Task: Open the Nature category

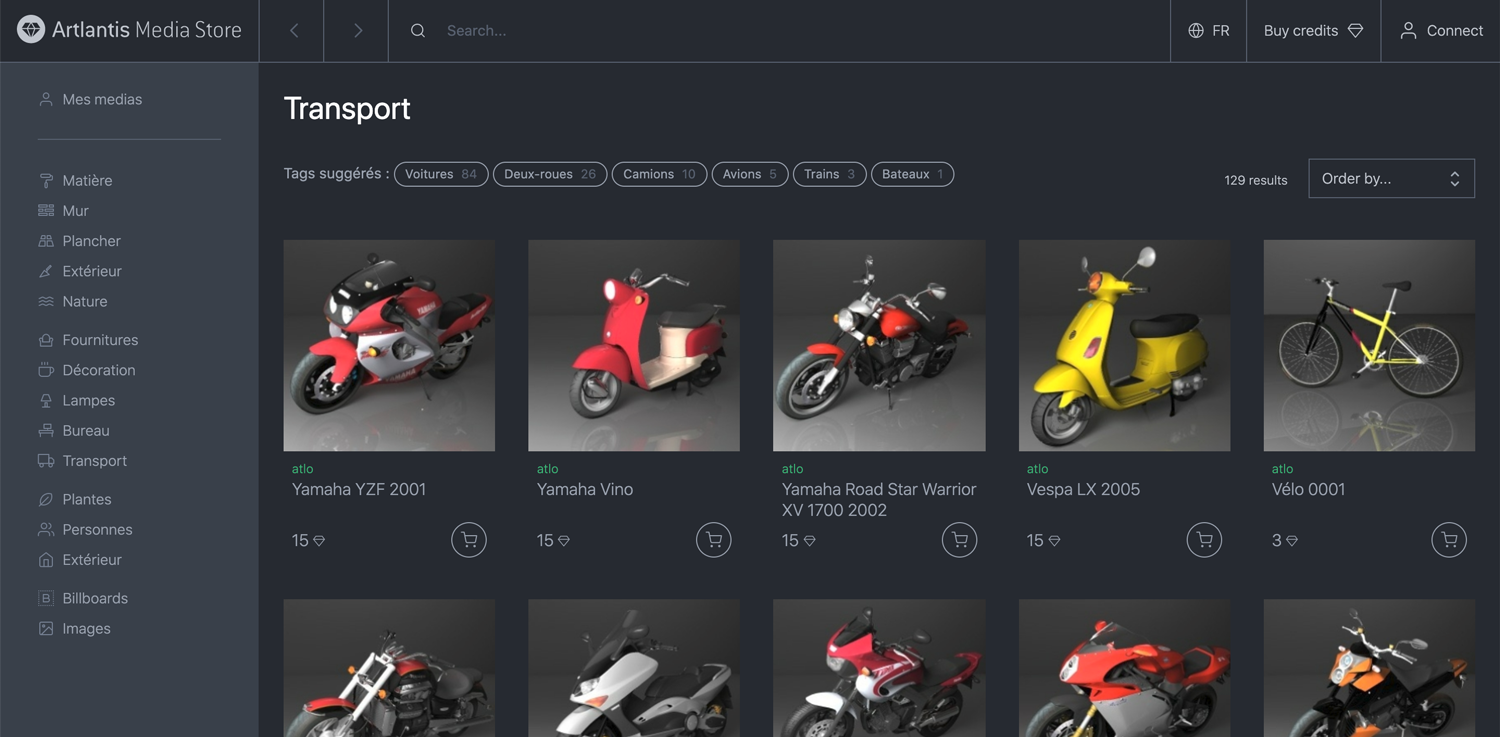Action: [x=85, y=301]
